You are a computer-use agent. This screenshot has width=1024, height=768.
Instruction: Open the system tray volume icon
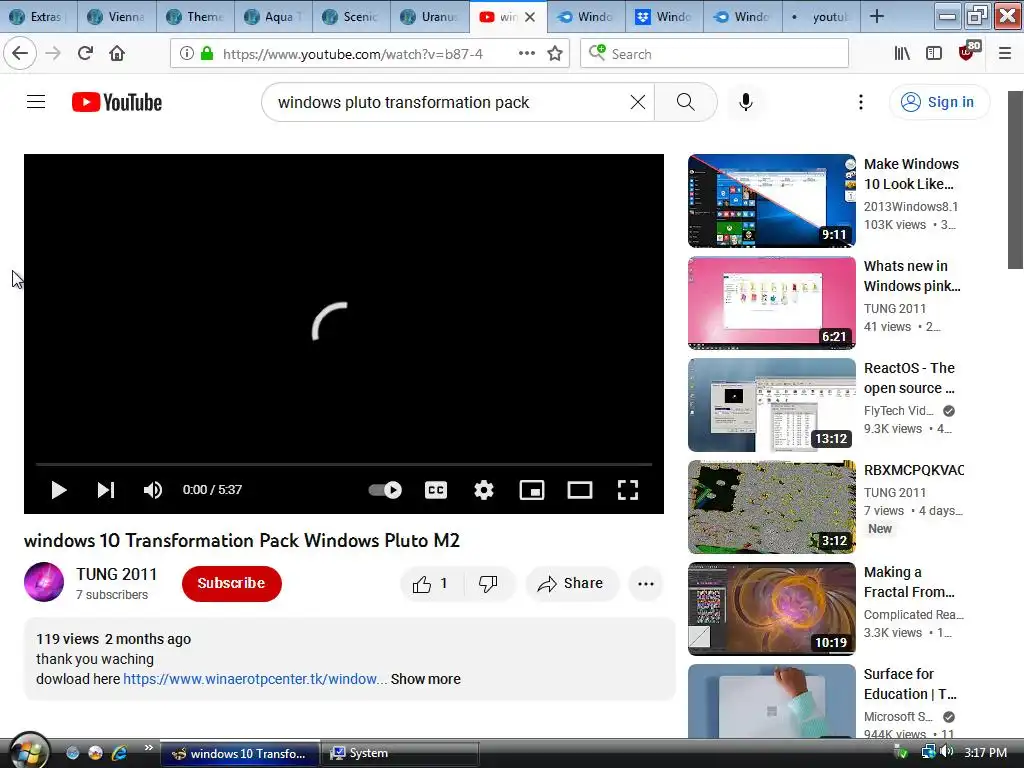coord(947,752)
